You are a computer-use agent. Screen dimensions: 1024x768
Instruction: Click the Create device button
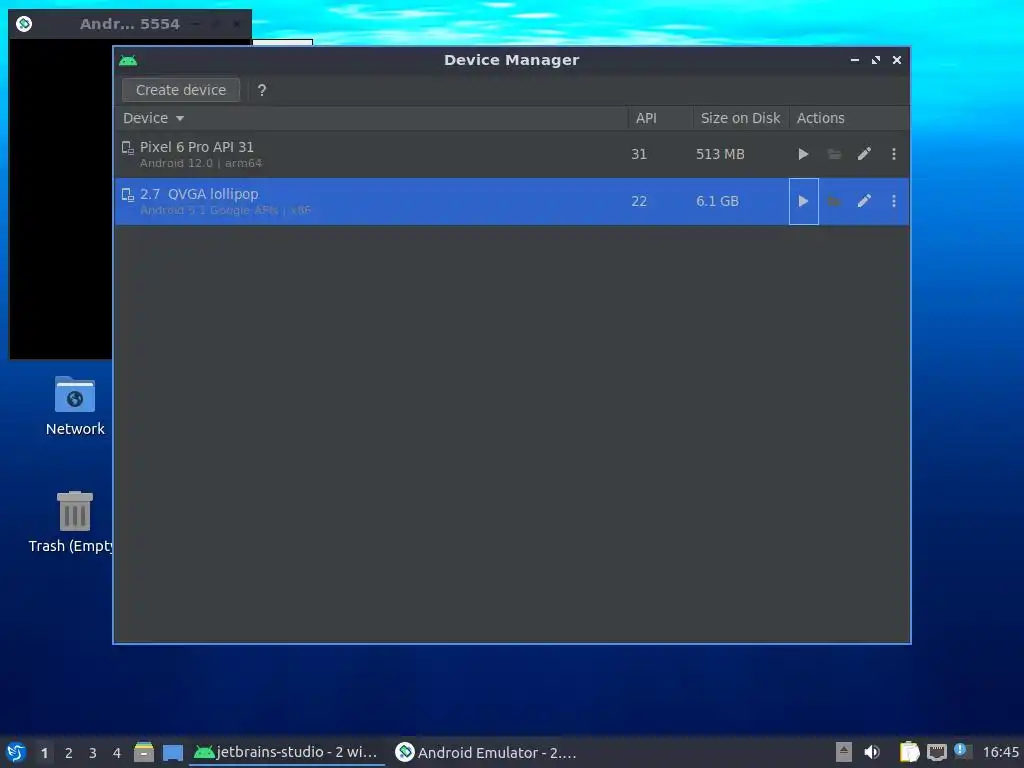click(x=181, y=90)
